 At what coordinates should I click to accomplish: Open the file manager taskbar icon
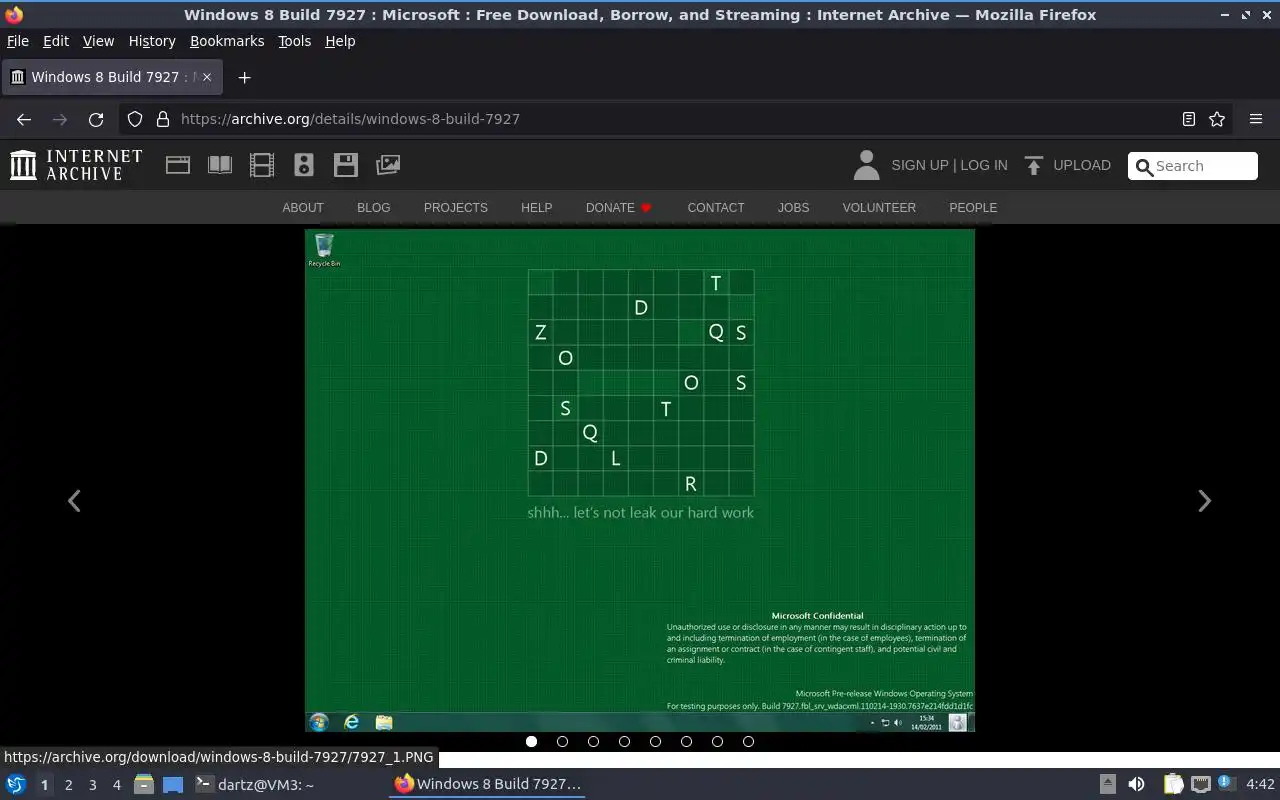click(144, 784)
